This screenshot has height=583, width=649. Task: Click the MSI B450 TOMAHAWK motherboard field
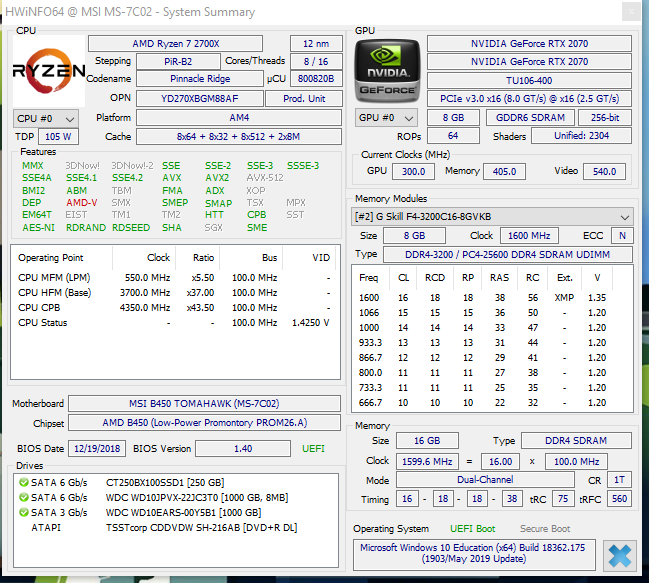(x=204, y=403)
